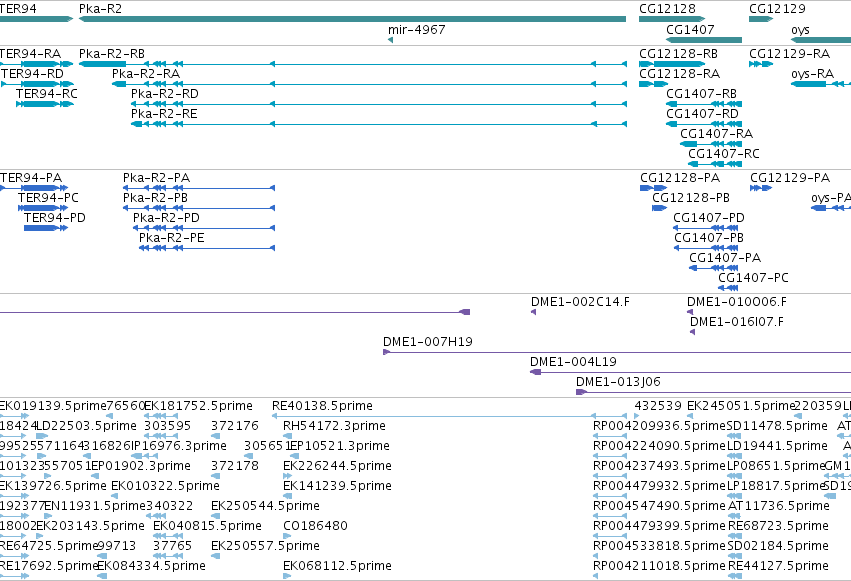Viewport: 851px width, 581px height.
Task: Click EST EK141239.5prime label
Action: tap(337, 486)
